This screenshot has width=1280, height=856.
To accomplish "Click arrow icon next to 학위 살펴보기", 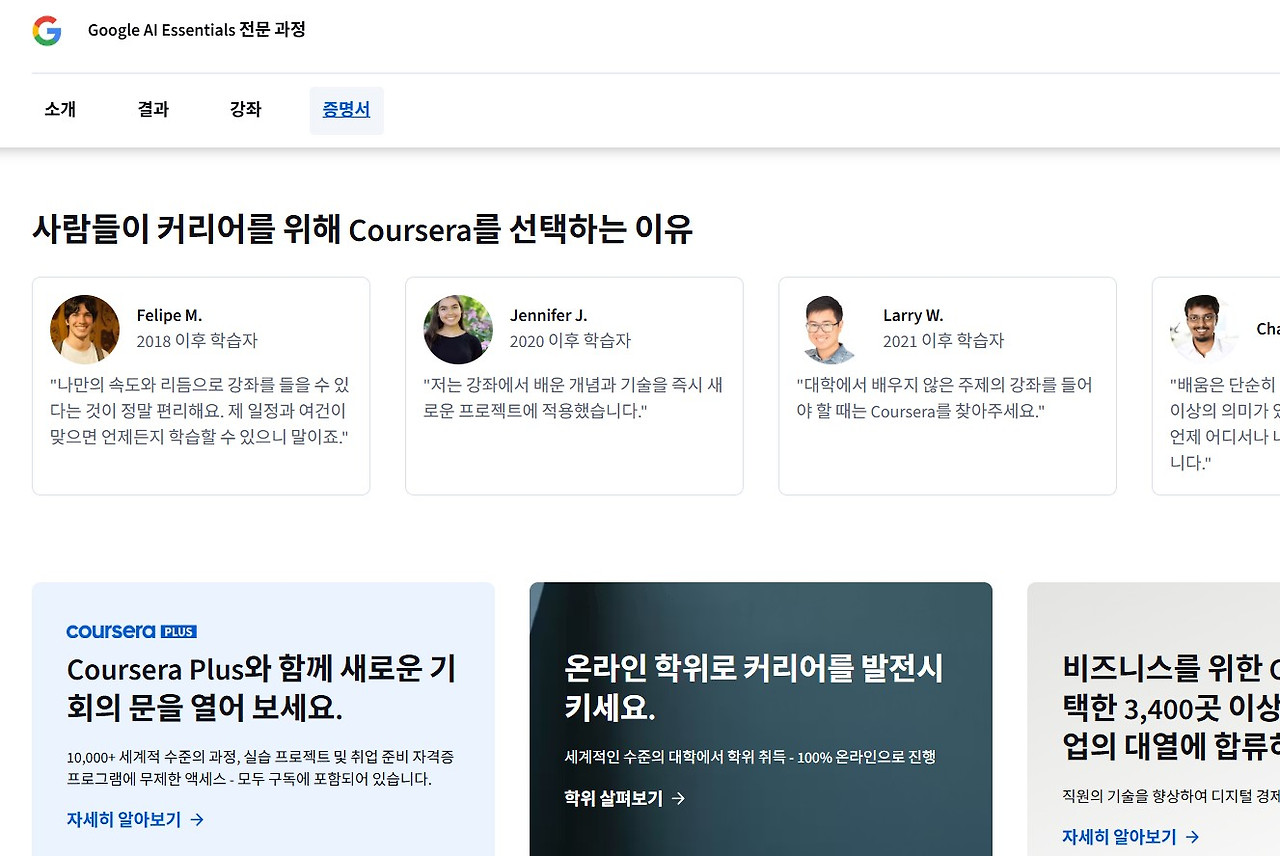I will [679, 798].
